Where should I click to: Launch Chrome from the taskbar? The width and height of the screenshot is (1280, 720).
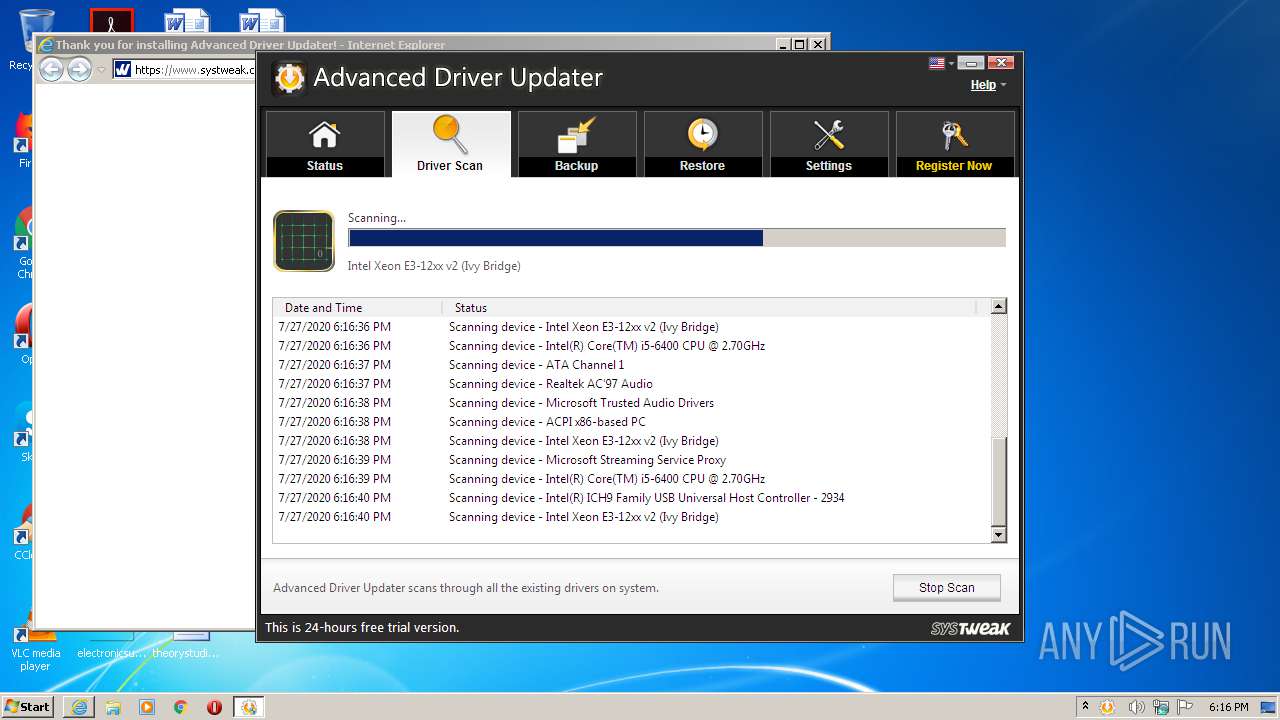coord(181,707)
